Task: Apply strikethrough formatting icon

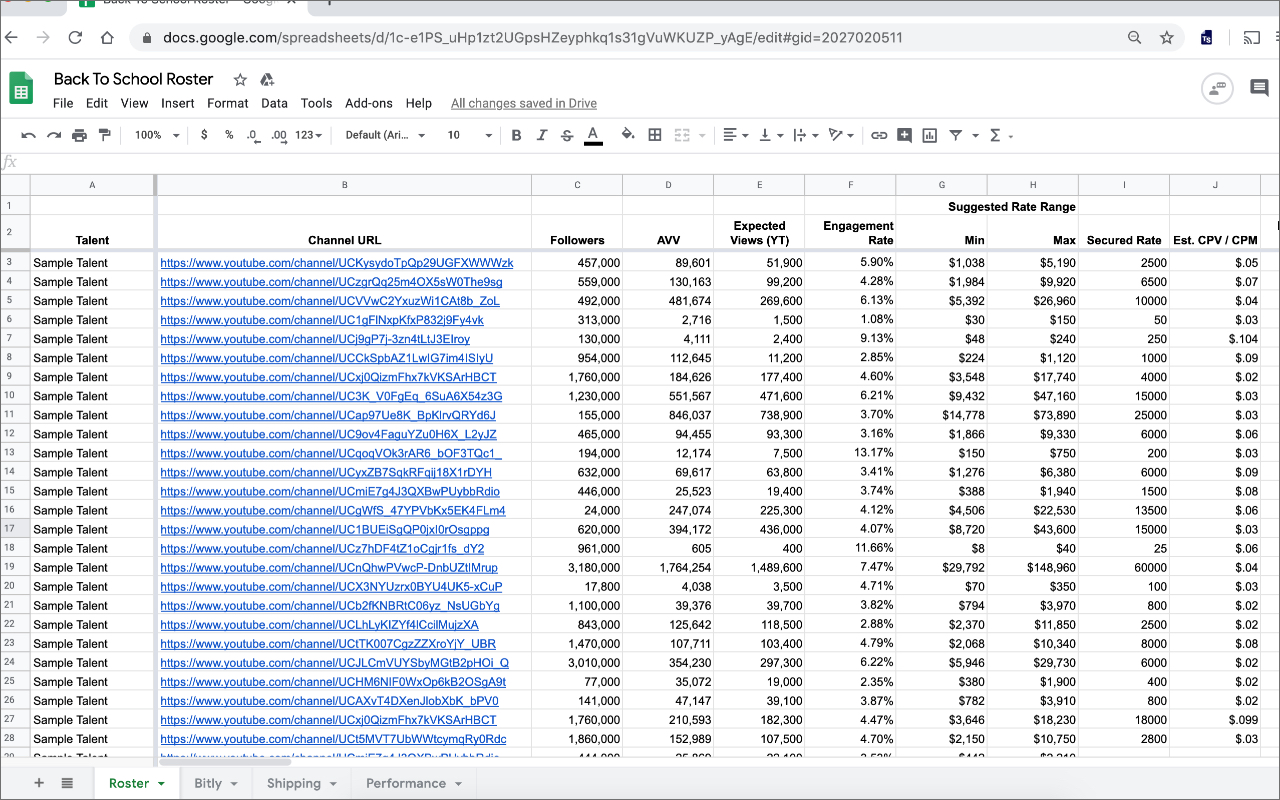Action: [567, 135]
